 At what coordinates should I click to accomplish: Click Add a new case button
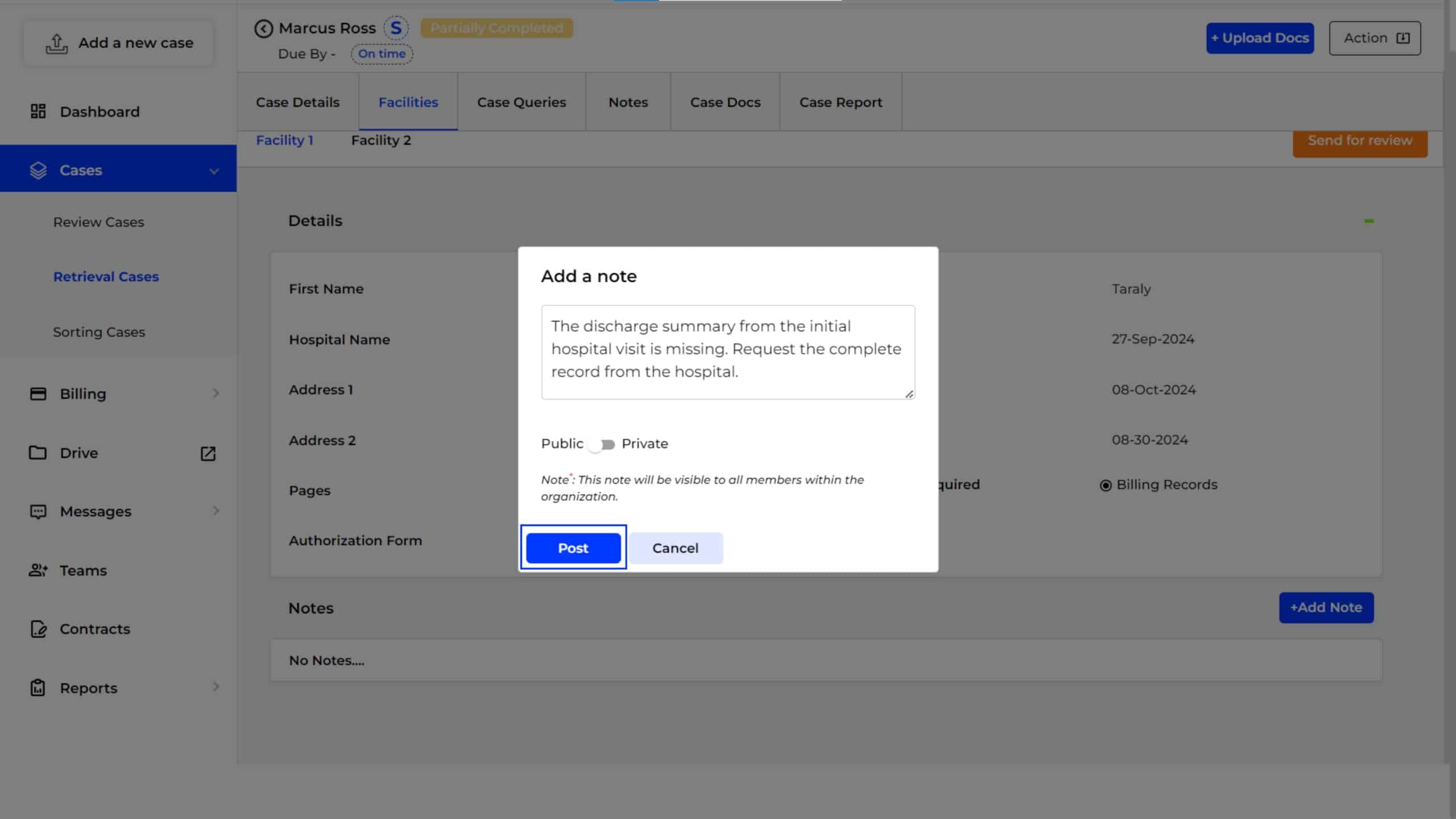pyautogui.click(x=119, y=43)
